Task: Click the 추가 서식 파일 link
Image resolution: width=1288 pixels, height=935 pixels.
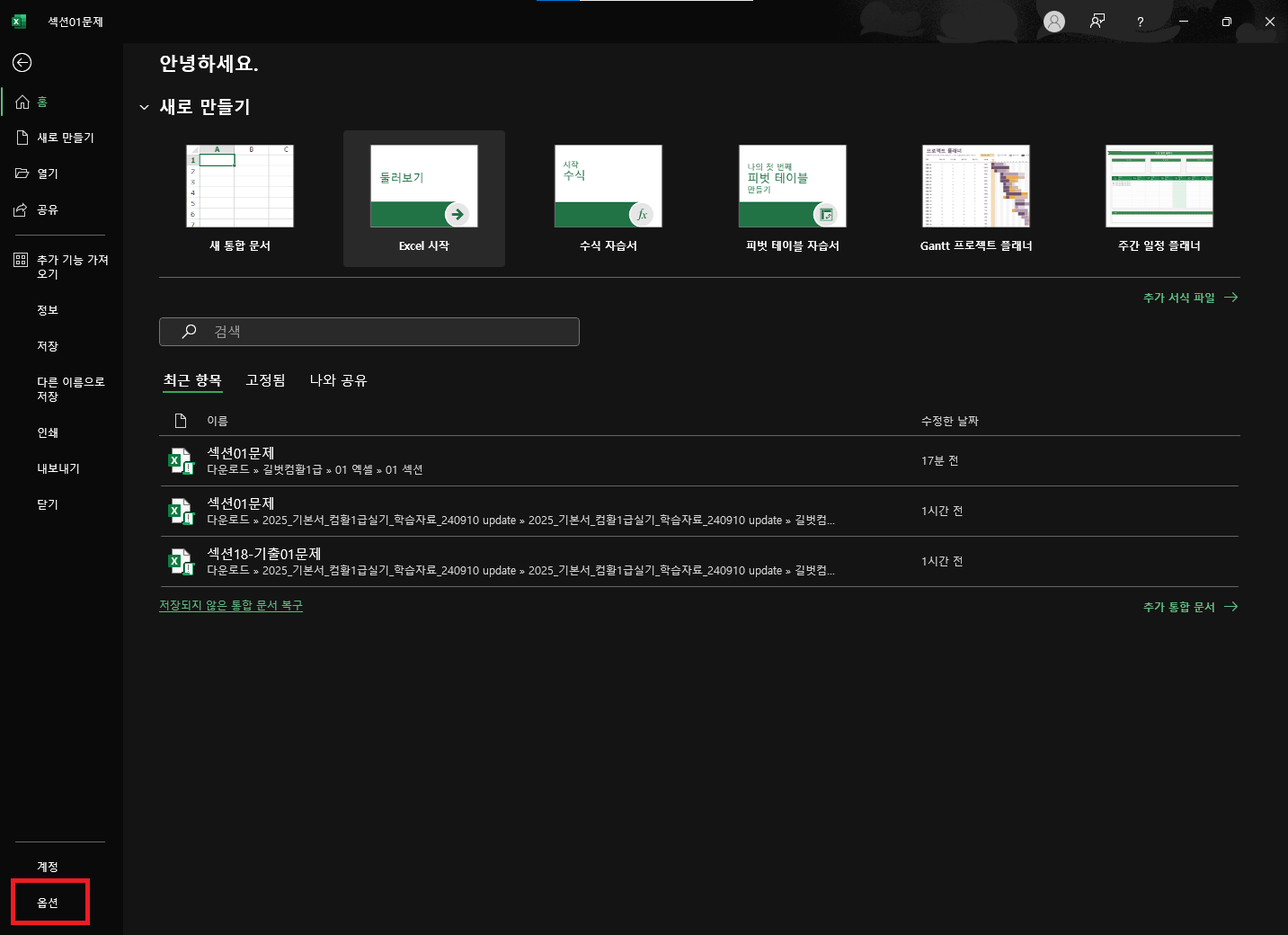Action: (x=1190, y=298)
